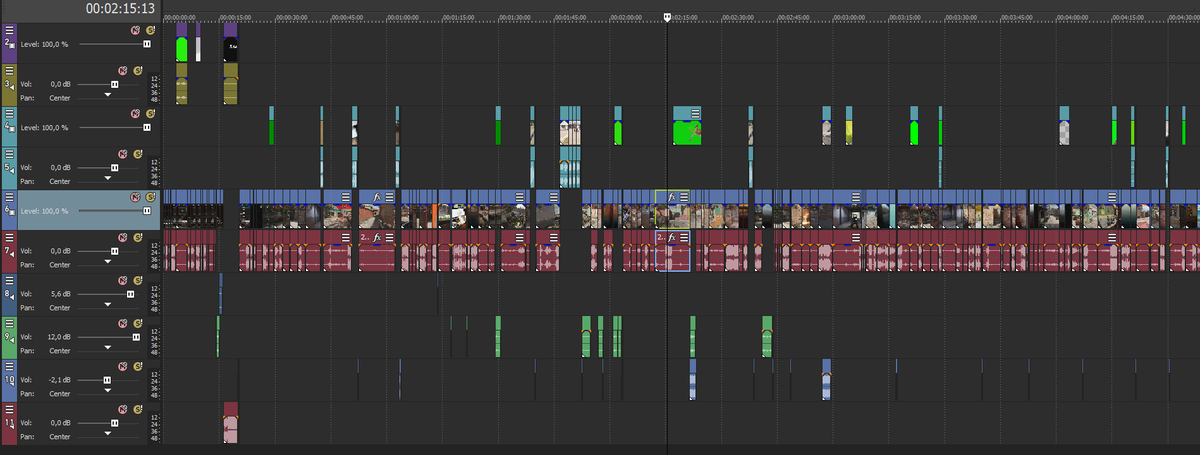Solo audio track 7
The image size is (1200, 455).
[137, 237]
